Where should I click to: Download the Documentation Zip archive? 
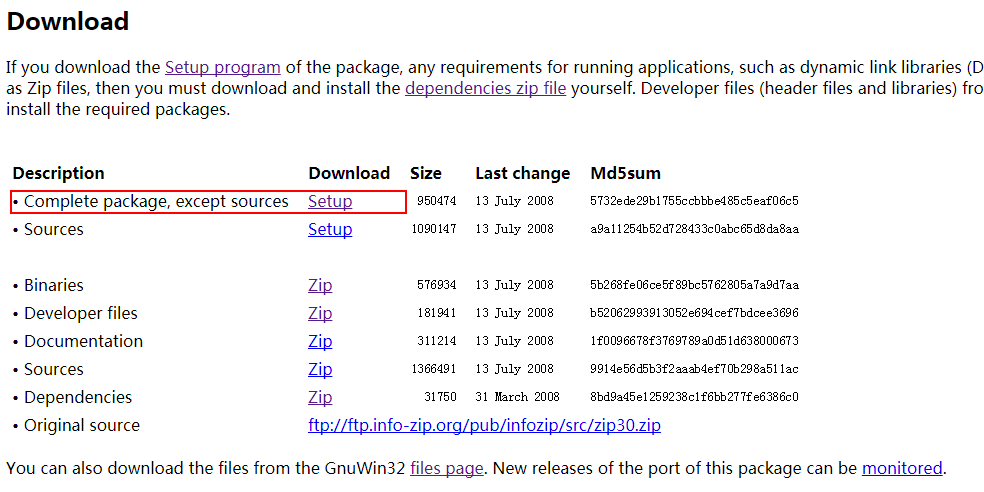tap(320, 342)
